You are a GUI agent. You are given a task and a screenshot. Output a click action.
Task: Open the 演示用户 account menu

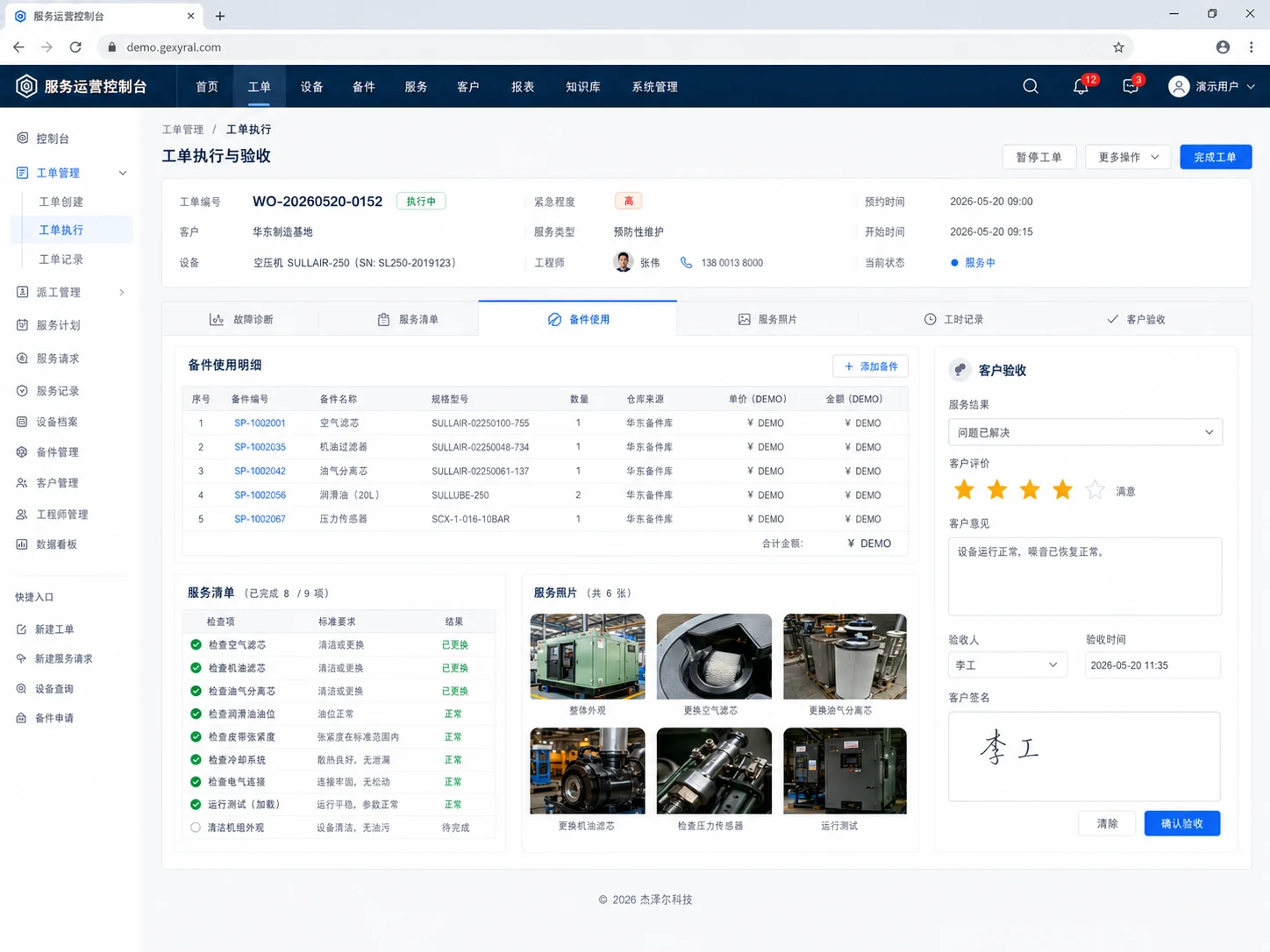1211,86
